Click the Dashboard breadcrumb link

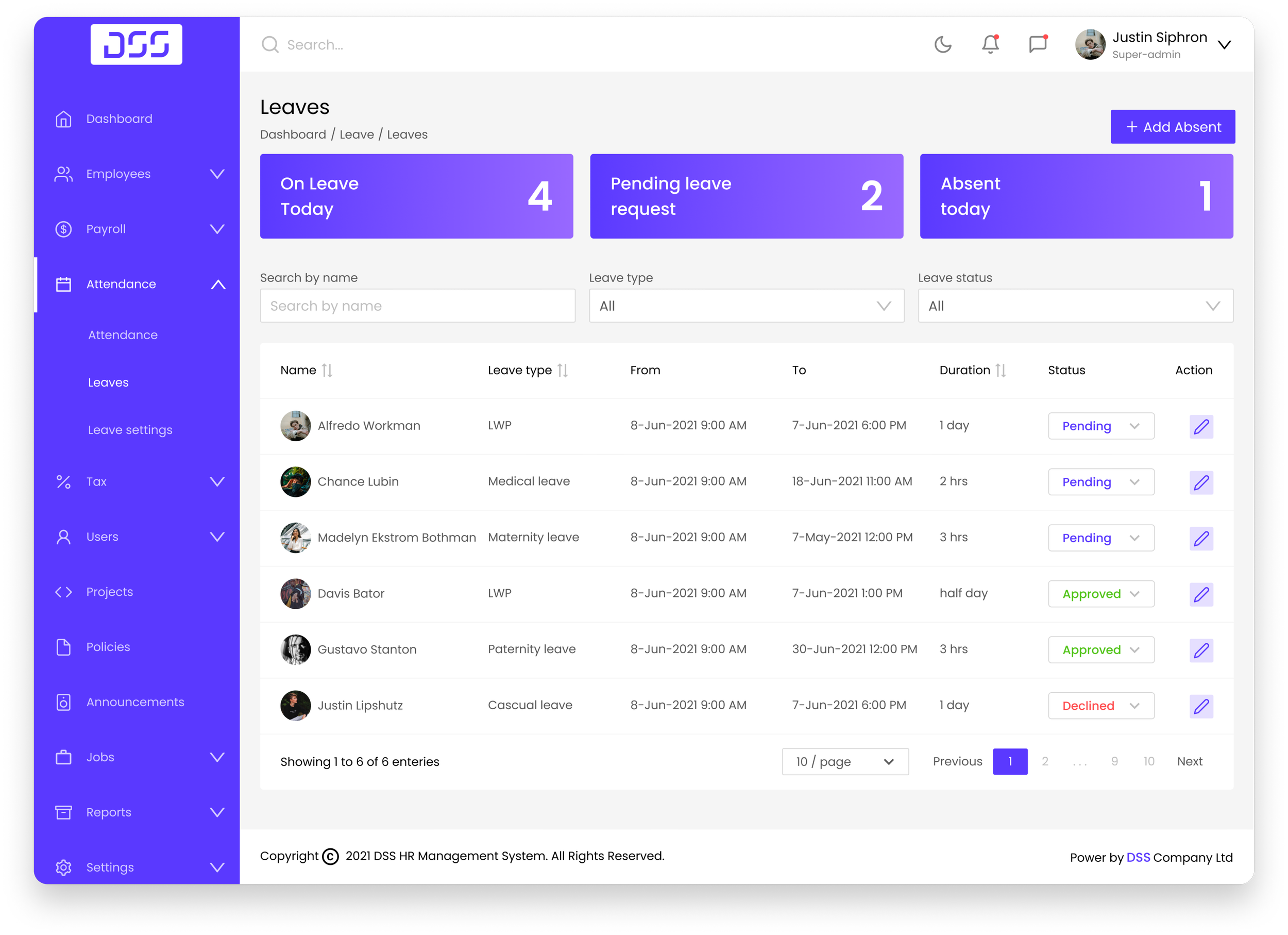293,135
